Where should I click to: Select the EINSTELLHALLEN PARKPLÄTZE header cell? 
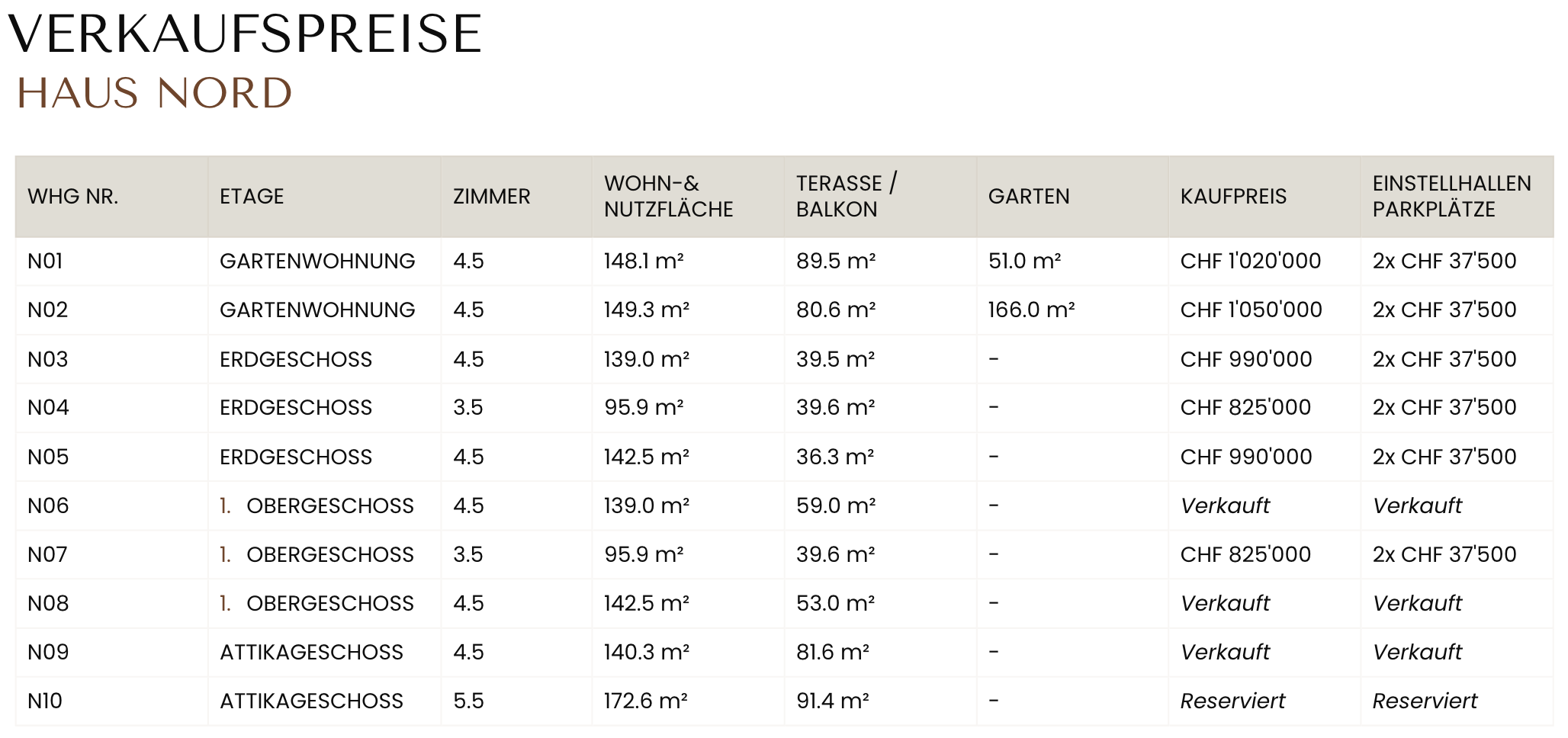(1452, 197)
